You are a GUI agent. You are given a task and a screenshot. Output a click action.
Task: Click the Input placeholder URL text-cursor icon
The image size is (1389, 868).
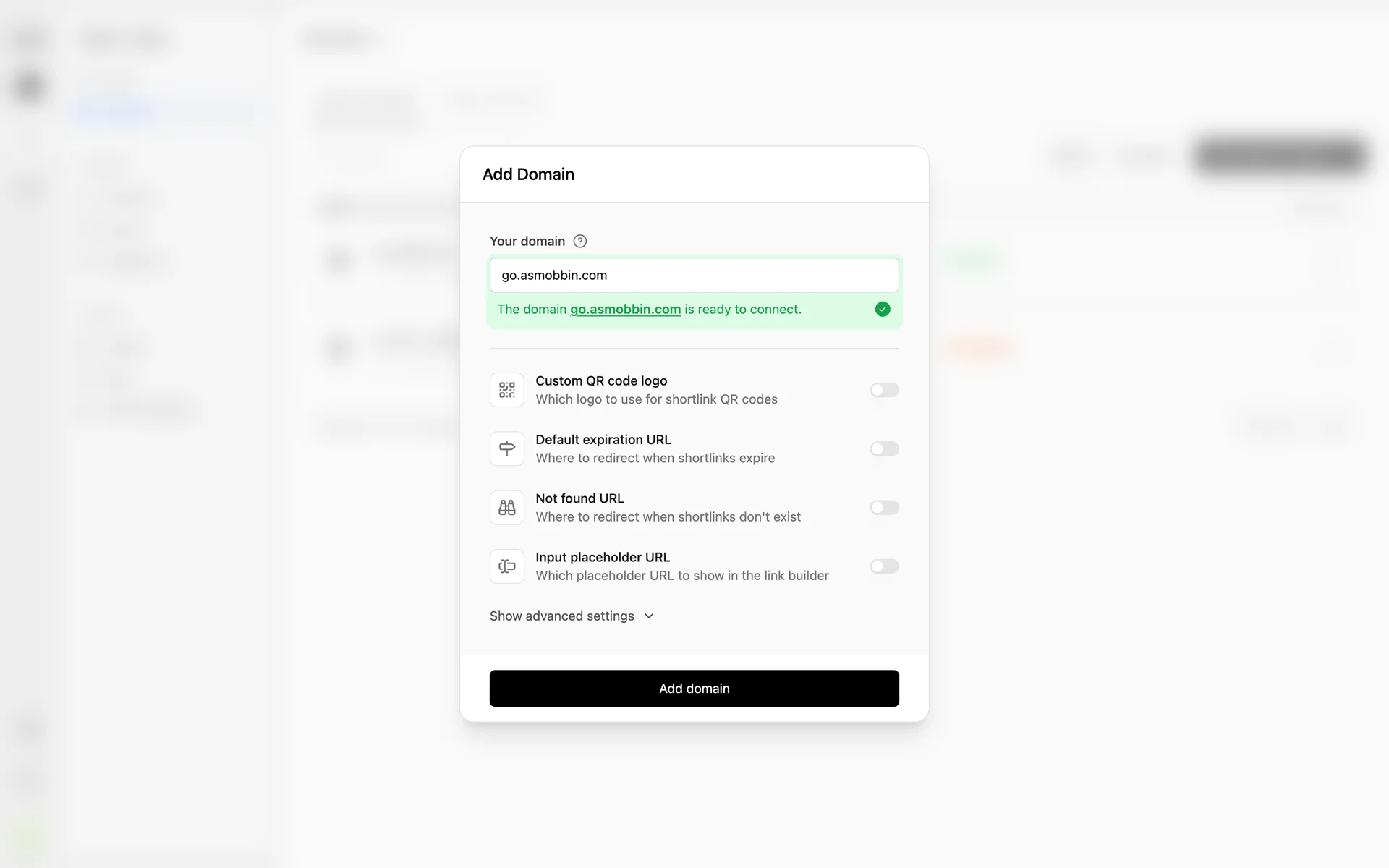pos(507,566)
